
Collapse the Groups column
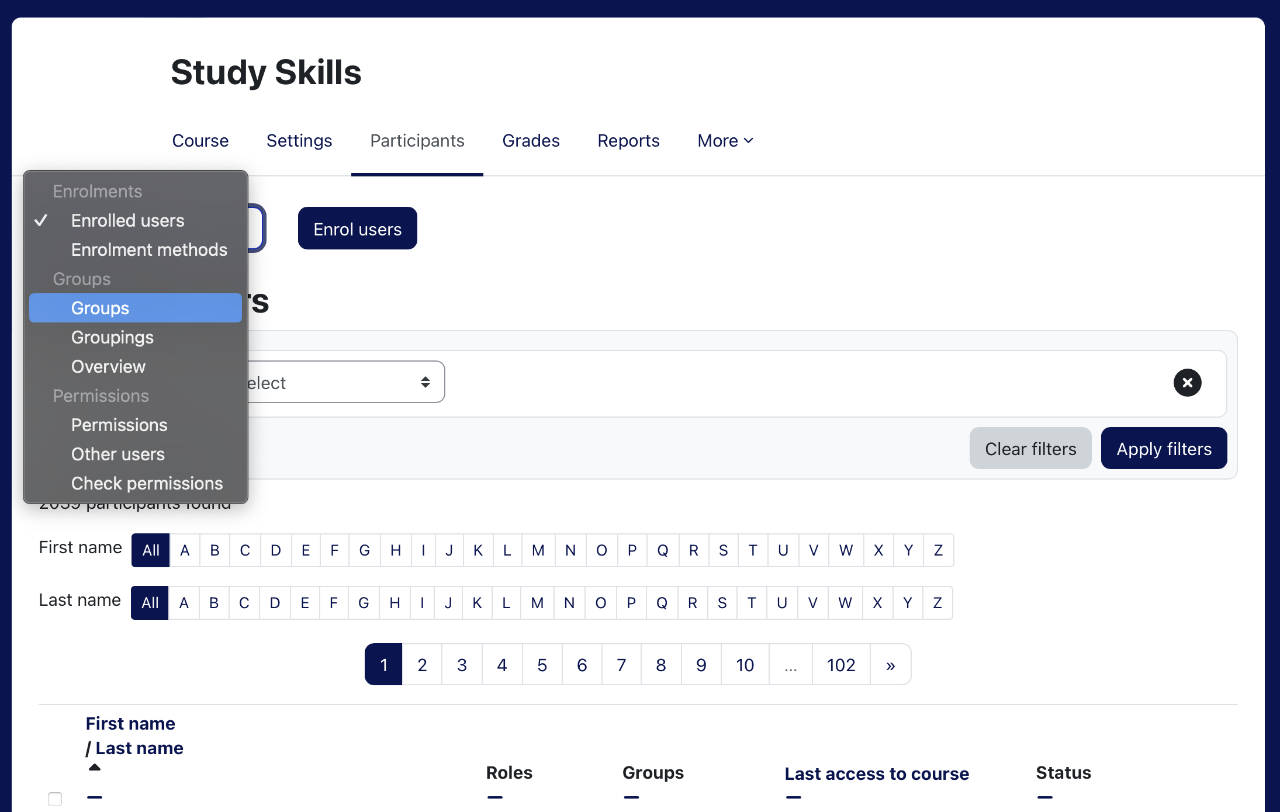tap(630, 797)
